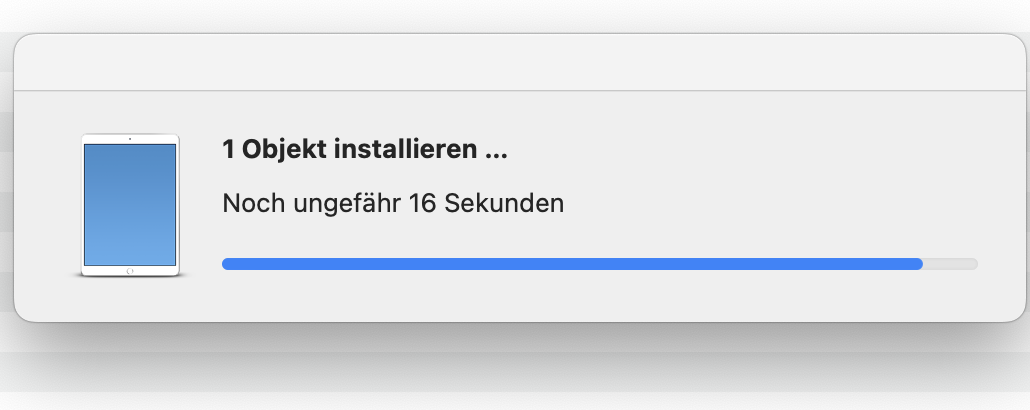Click the number "16" in the remaining time
This screenshot has height=410, width=1030.
(x=421, y=204)
